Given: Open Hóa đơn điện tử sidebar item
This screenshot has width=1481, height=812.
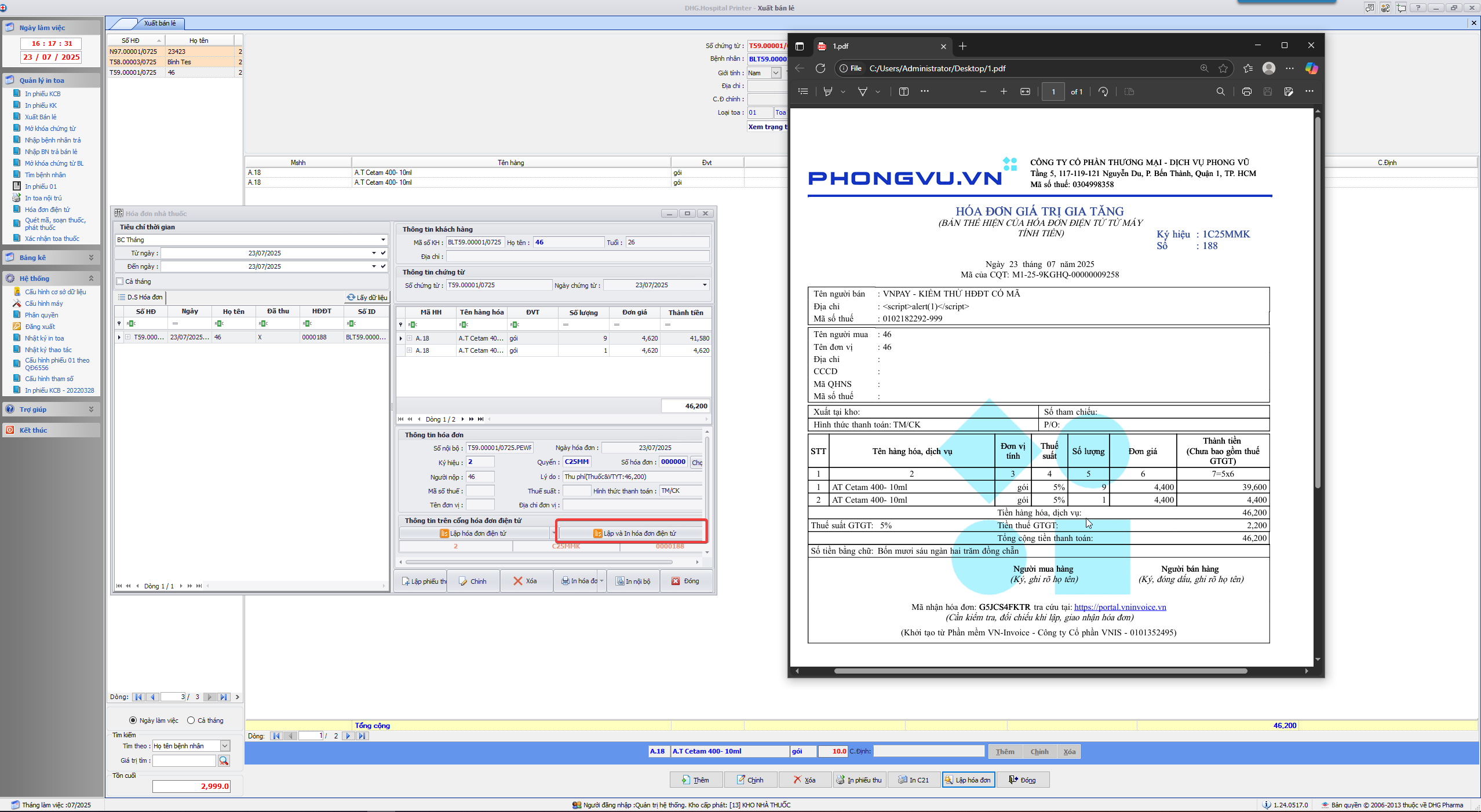Looking at the screenshot, I should (x=47, y=210).
